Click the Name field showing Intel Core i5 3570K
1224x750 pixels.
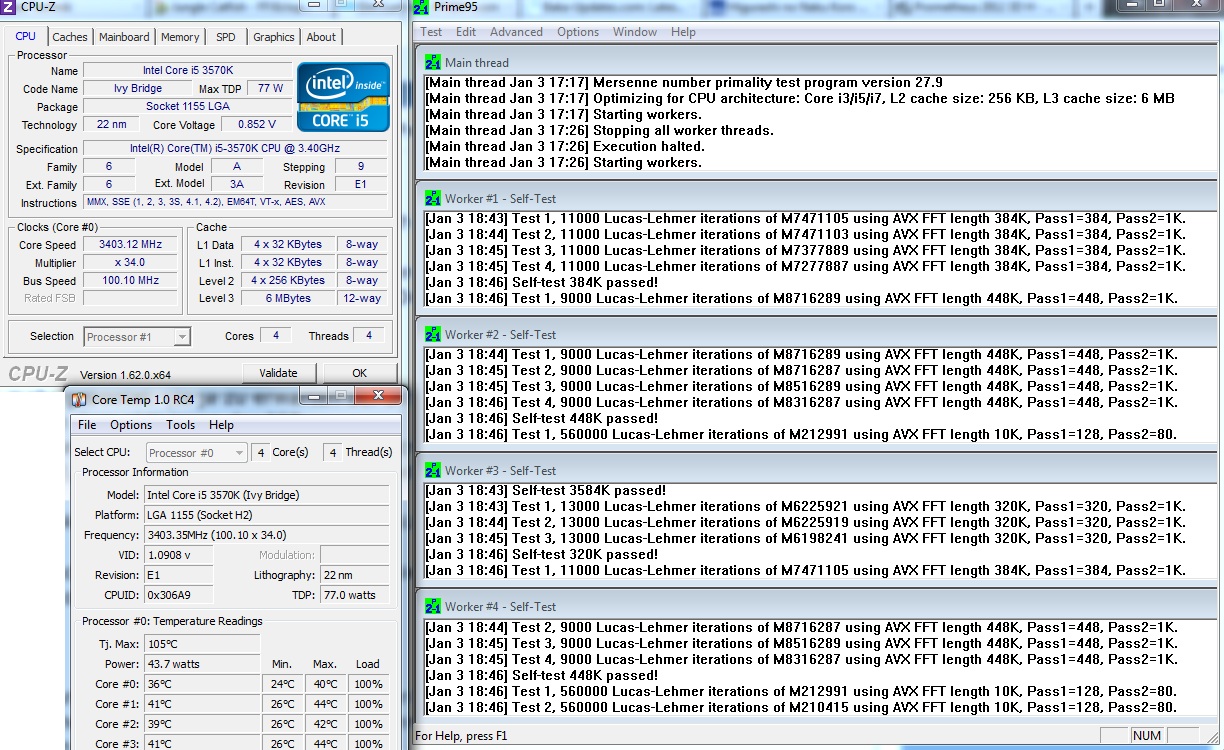[x=187, y=71]
